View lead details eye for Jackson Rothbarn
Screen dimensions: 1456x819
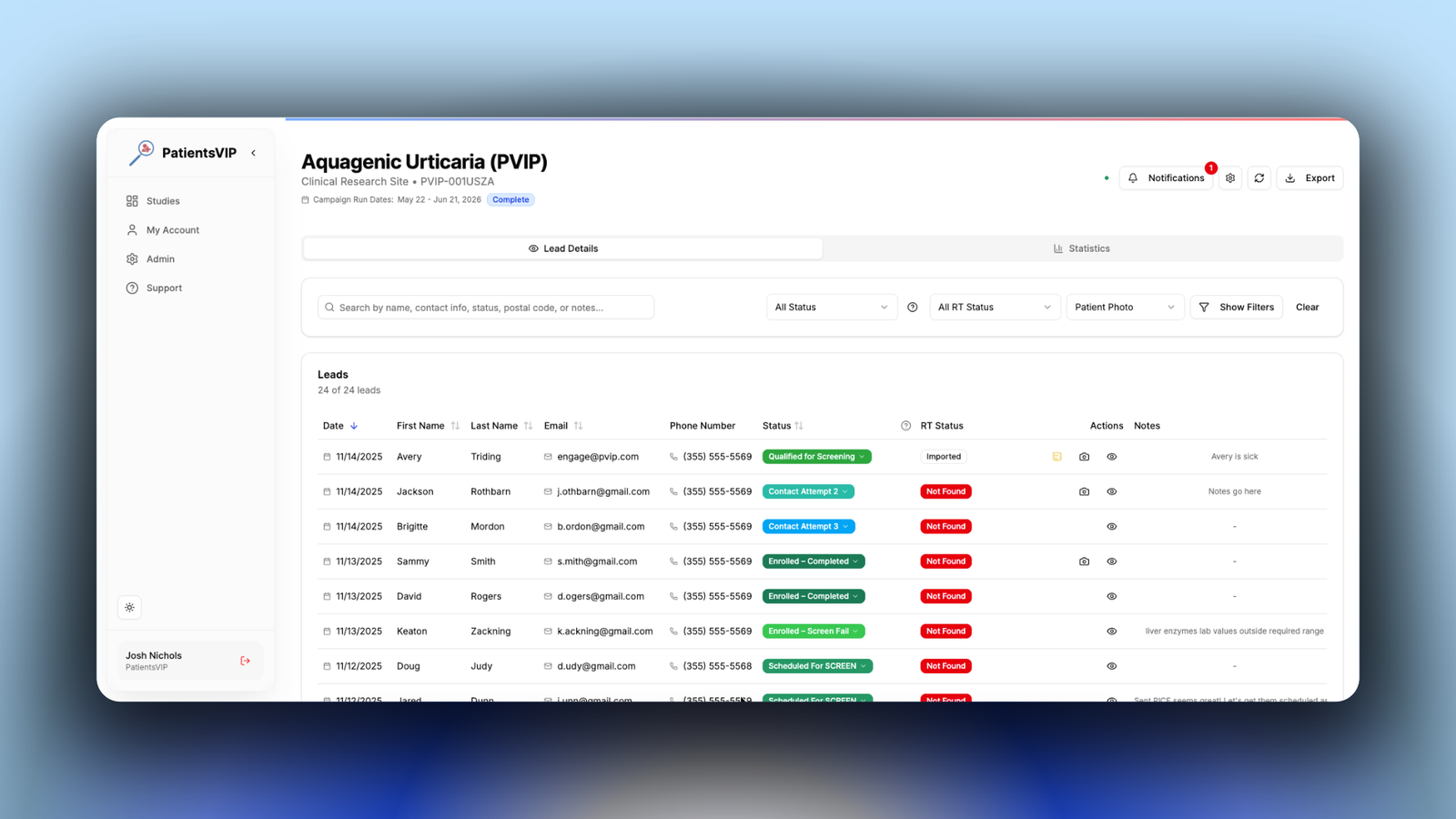coord(1111,491)
